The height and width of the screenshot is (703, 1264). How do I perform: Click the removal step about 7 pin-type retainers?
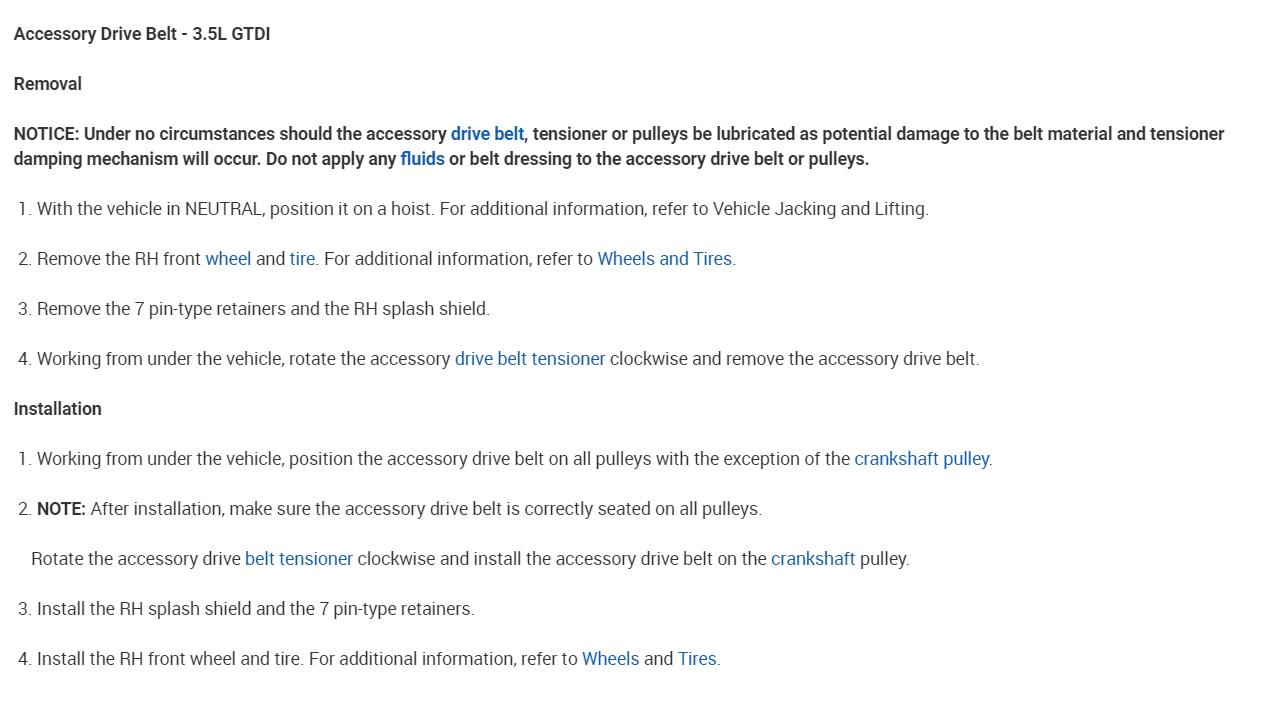coord(263,309)
